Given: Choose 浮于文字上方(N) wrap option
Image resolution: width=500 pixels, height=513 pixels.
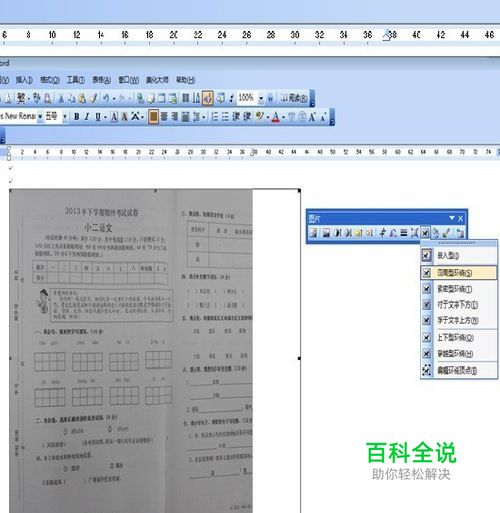Looking at the screenshot, I should pos(459,320).
